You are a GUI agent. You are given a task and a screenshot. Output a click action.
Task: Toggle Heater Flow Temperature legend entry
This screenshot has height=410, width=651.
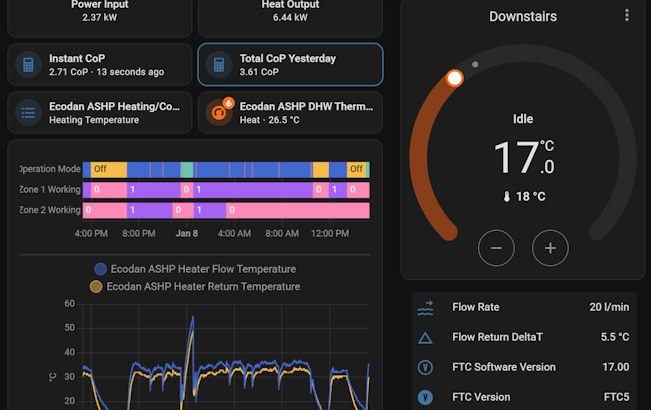coord(195,269)
